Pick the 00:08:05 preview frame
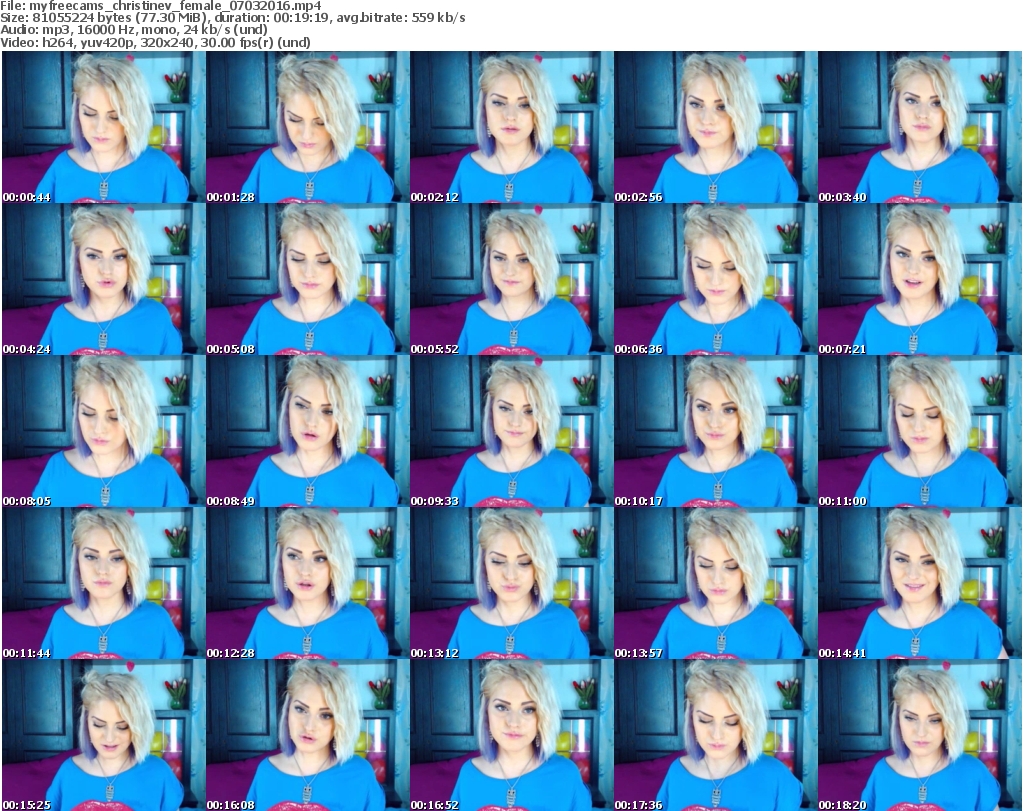This screenshot has width=1024, height=811. 103,432
